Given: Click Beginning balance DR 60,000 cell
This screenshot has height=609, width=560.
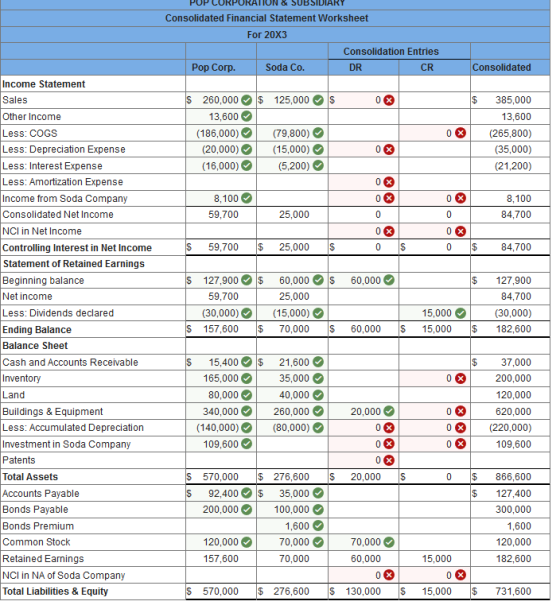Looking at the screenshot, I should (x=363, y=280).
